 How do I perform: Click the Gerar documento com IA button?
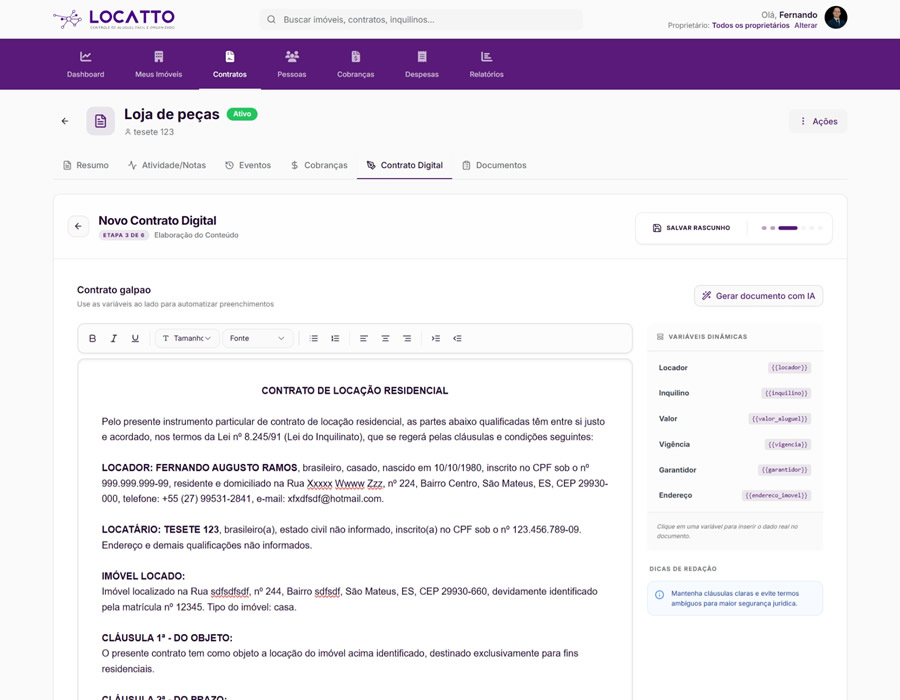(758, 296)
